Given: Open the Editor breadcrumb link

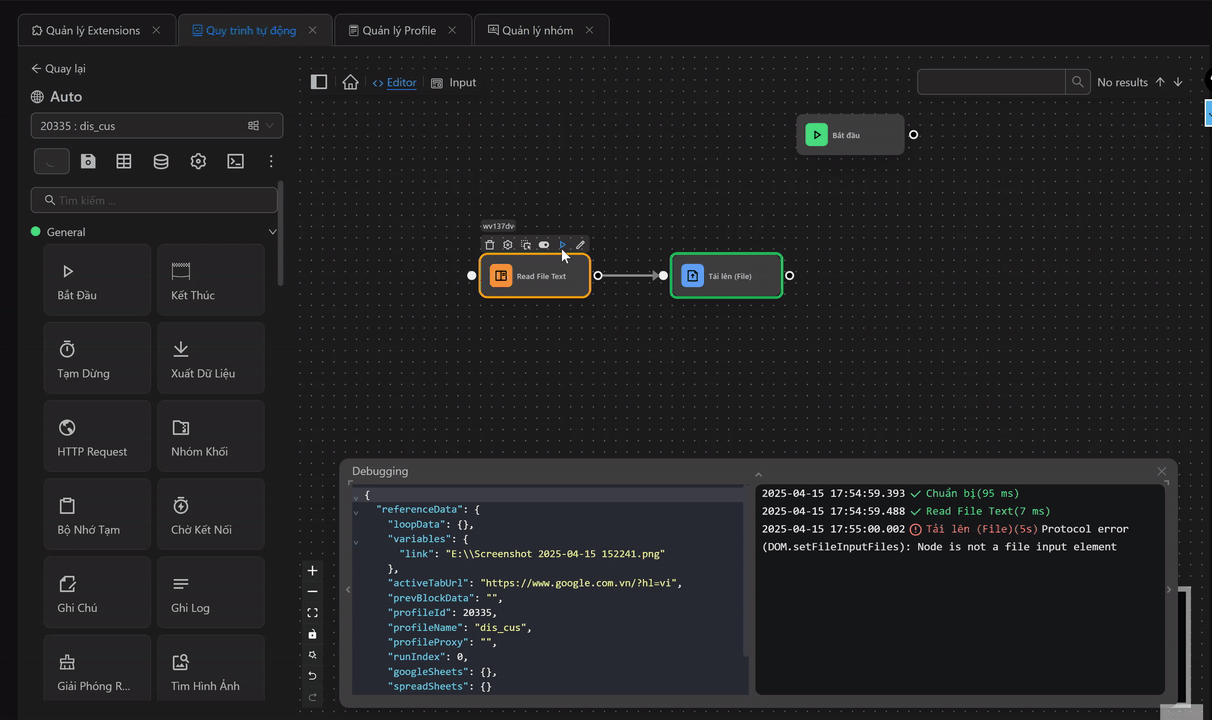Looking at the screenshot, I should click(401, 83).
